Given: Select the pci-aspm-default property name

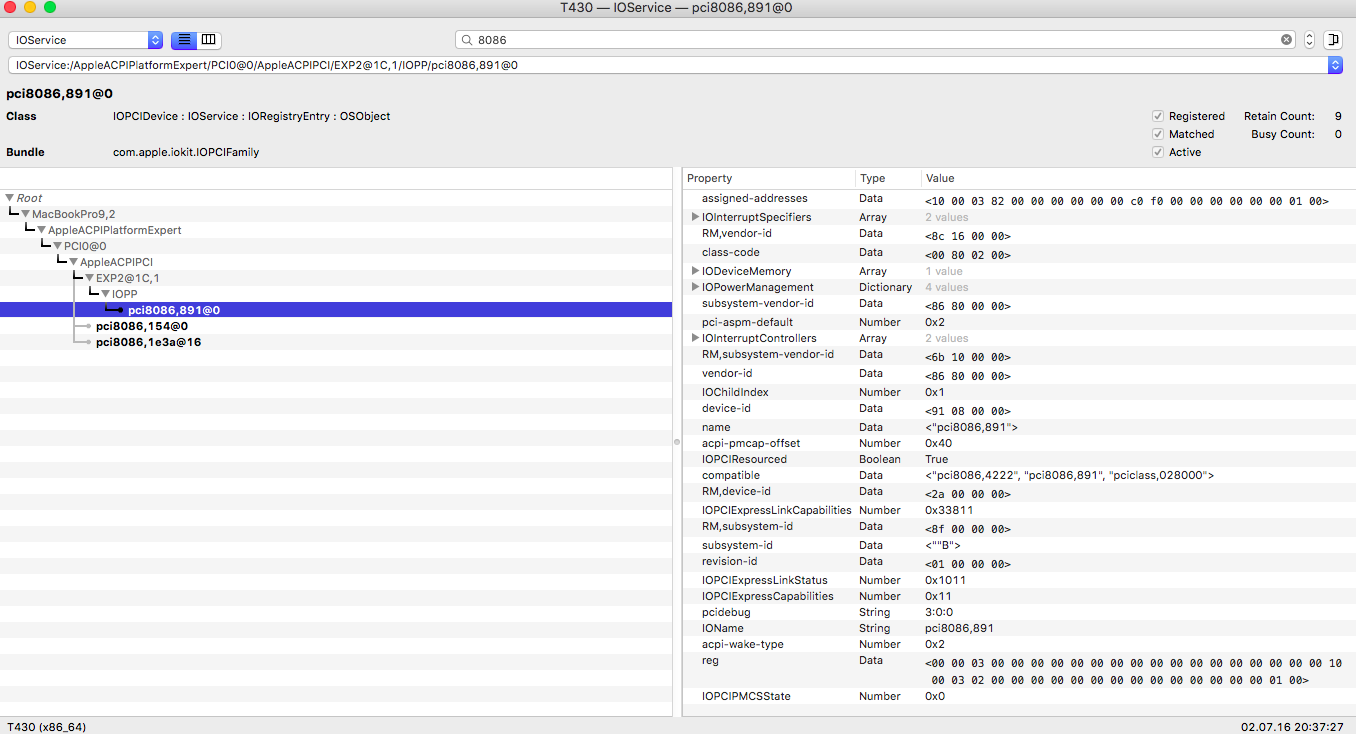Looking at the screenshot, I should click(x=747, y=322).
